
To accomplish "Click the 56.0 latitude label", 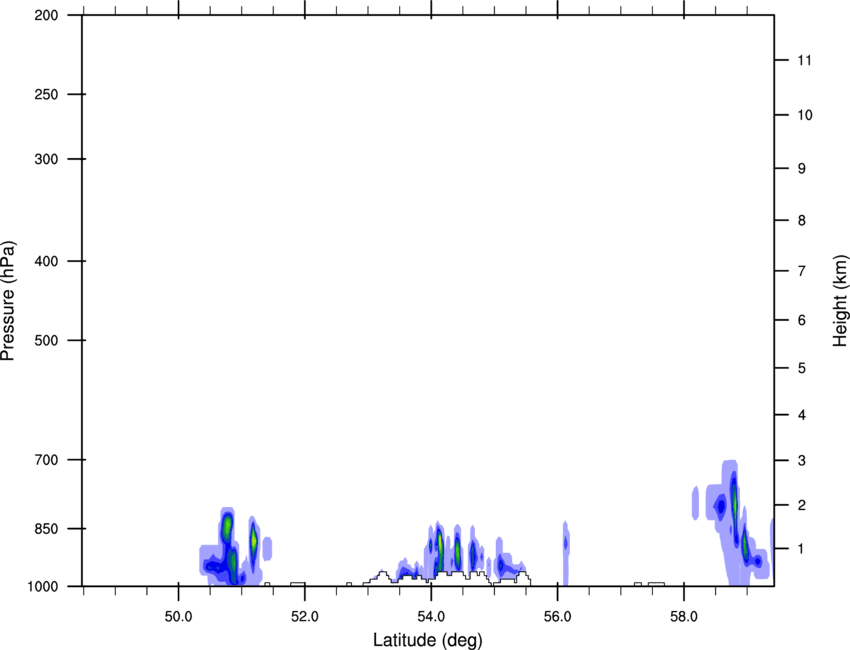I will coord(558,616).
